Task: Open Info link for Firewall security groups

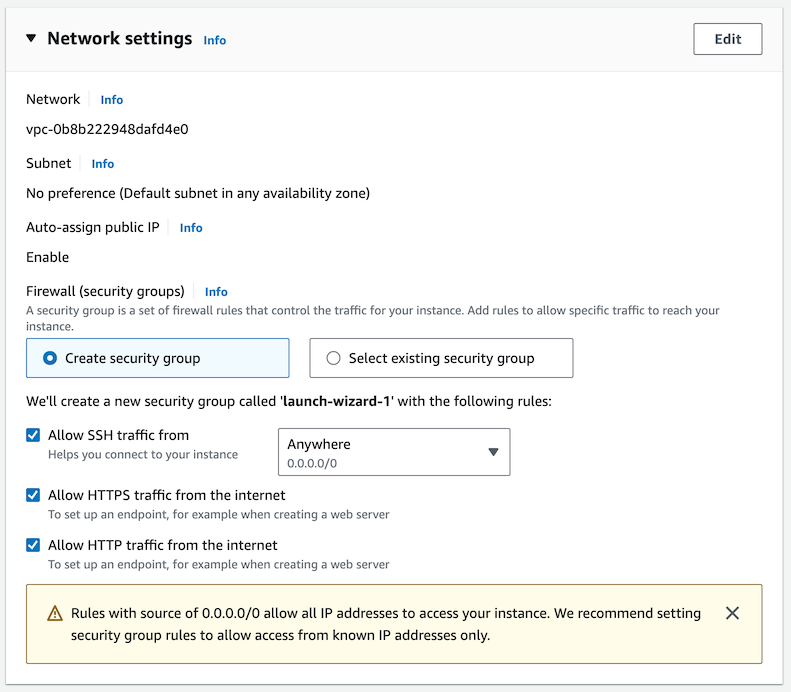Action: 216,292
